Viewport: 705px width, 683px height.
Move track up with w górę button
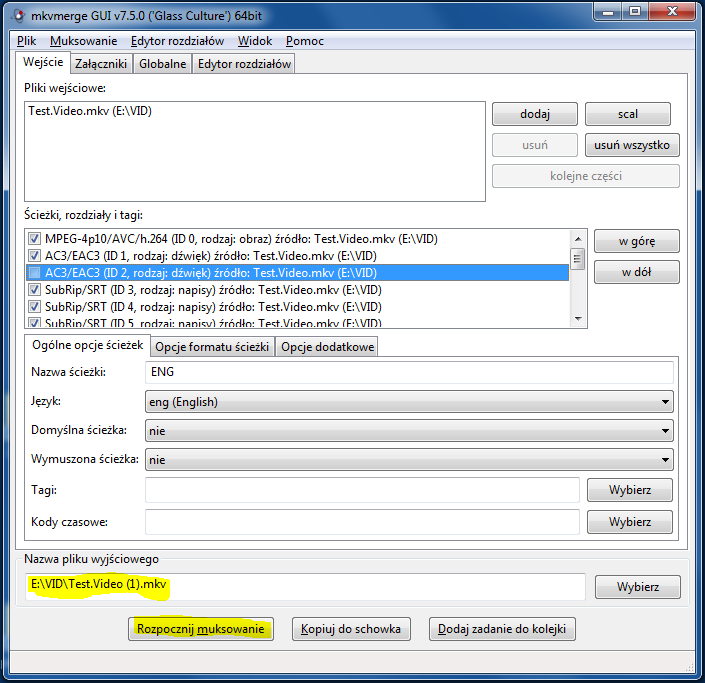(x=637, y=241)
